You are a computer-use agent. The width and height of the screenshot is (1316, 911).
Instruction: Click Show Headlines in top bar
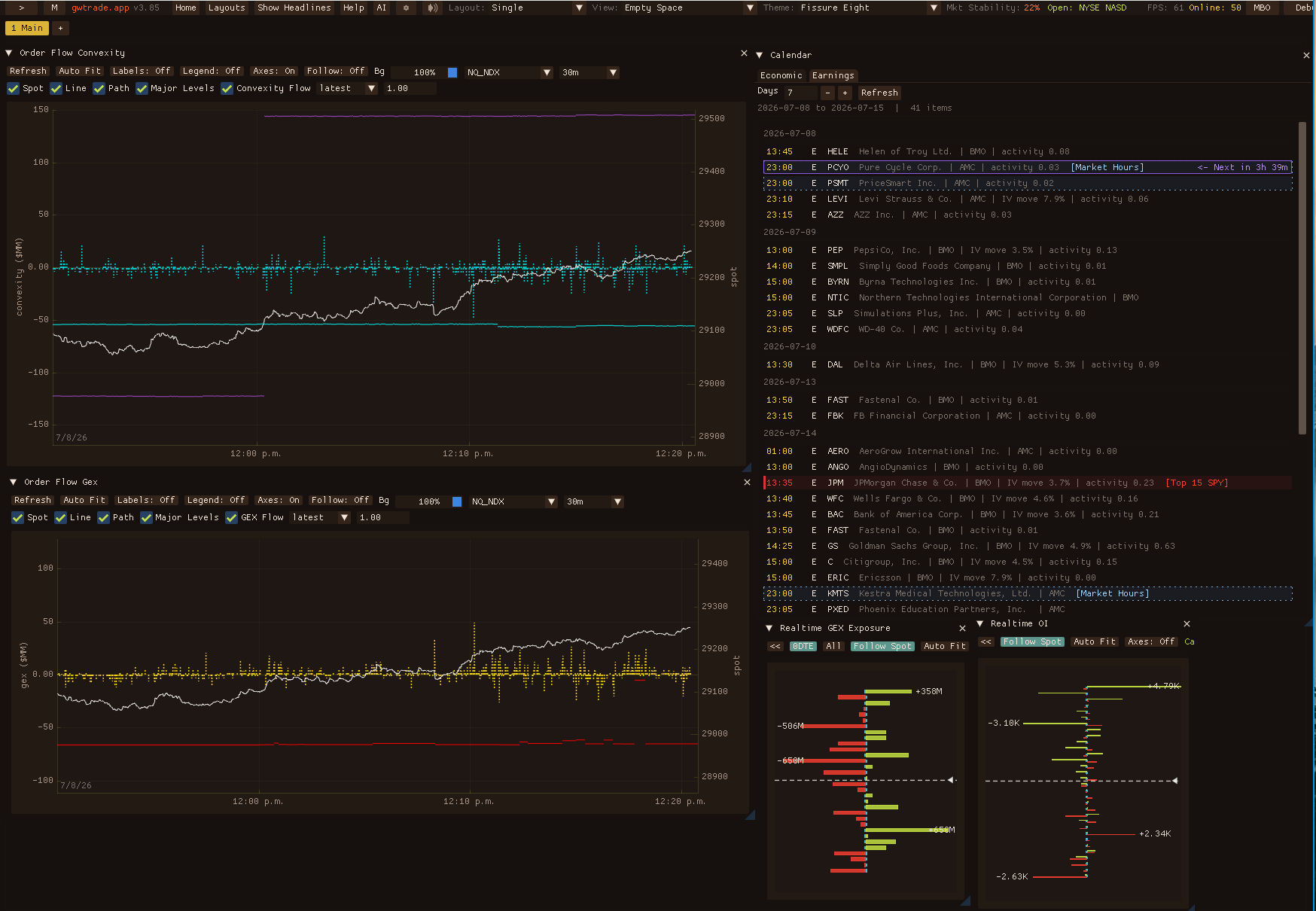[294, 8]
